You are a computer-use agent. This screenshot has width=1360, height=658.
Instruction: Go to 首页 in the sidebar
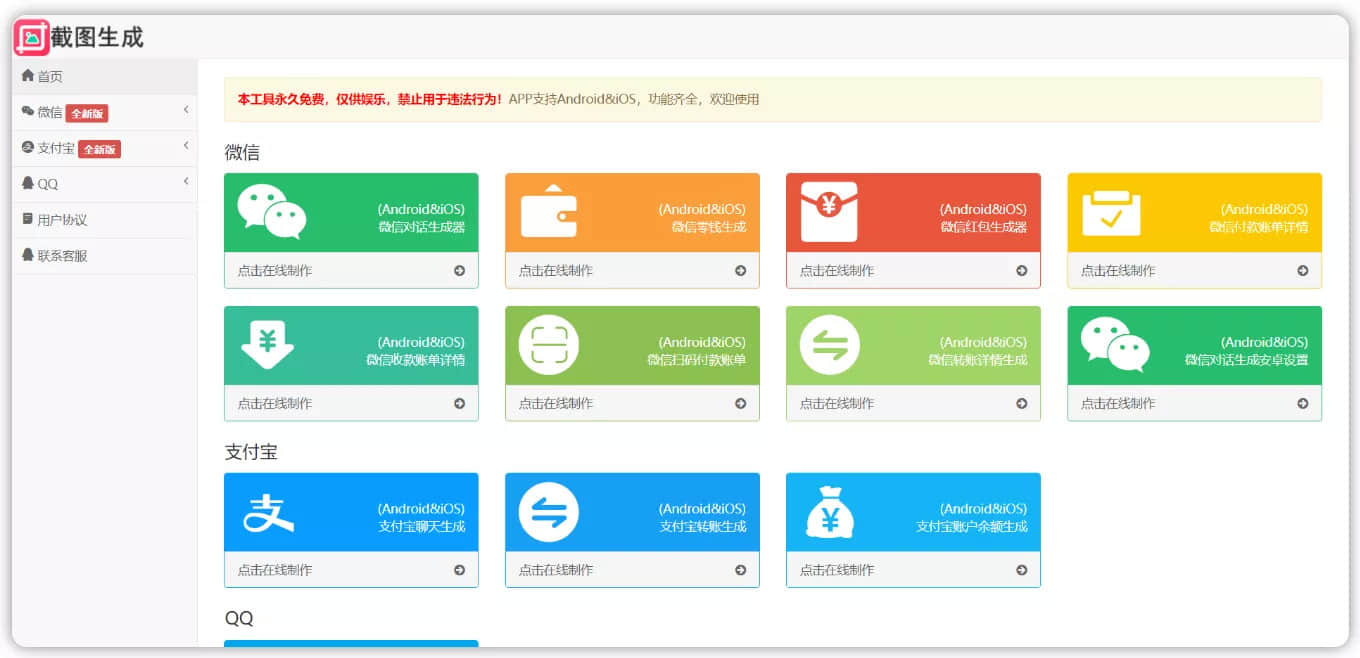[x=50, y=77]
